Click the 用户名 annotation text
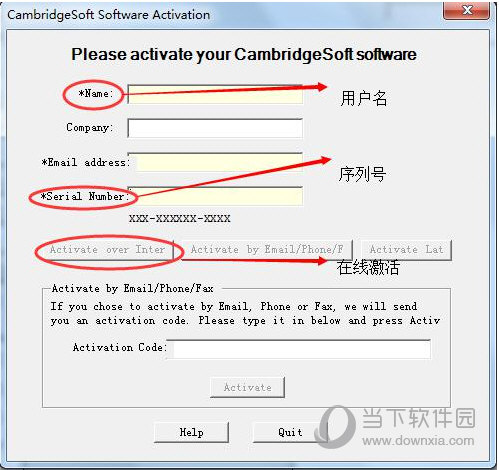Viewport: 499px width, 470px height. click(x=364, y=99)
